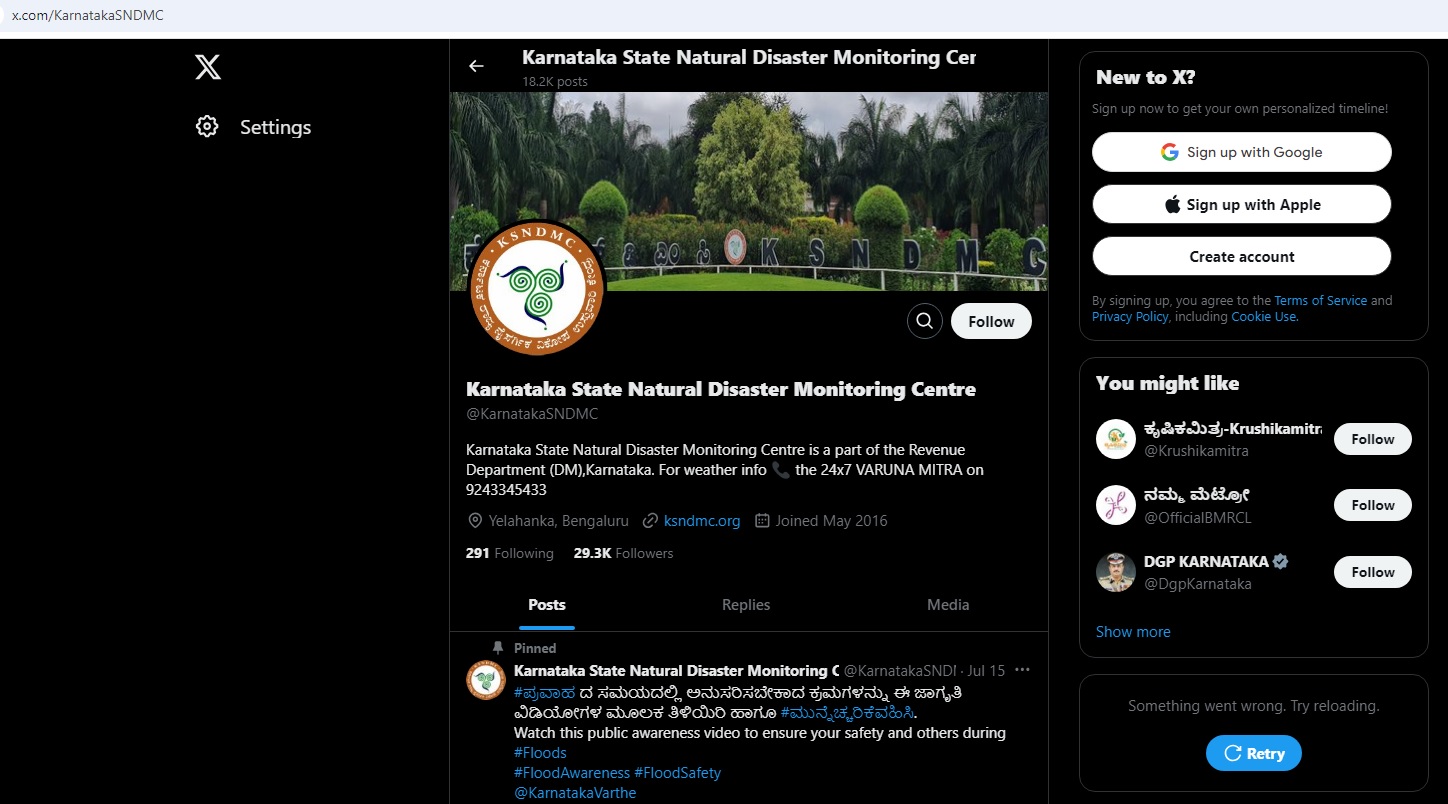This screenshot has height=804, width=1448.
Task: Click DGP KARNATAKA verified badge
Action: [x=1281, y=561]
